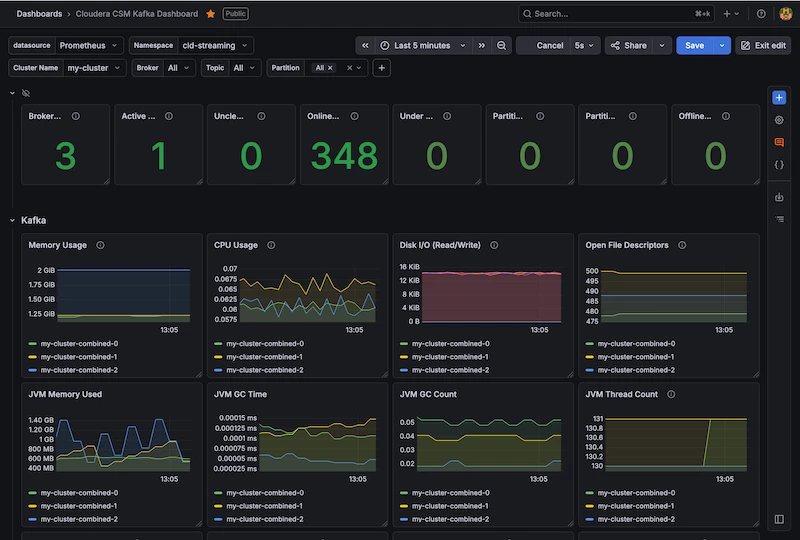Show info for JVM Thread Count panel
The height and width of the screenshot is (540, 800).
pyautogui.click(x=671, y=394)
